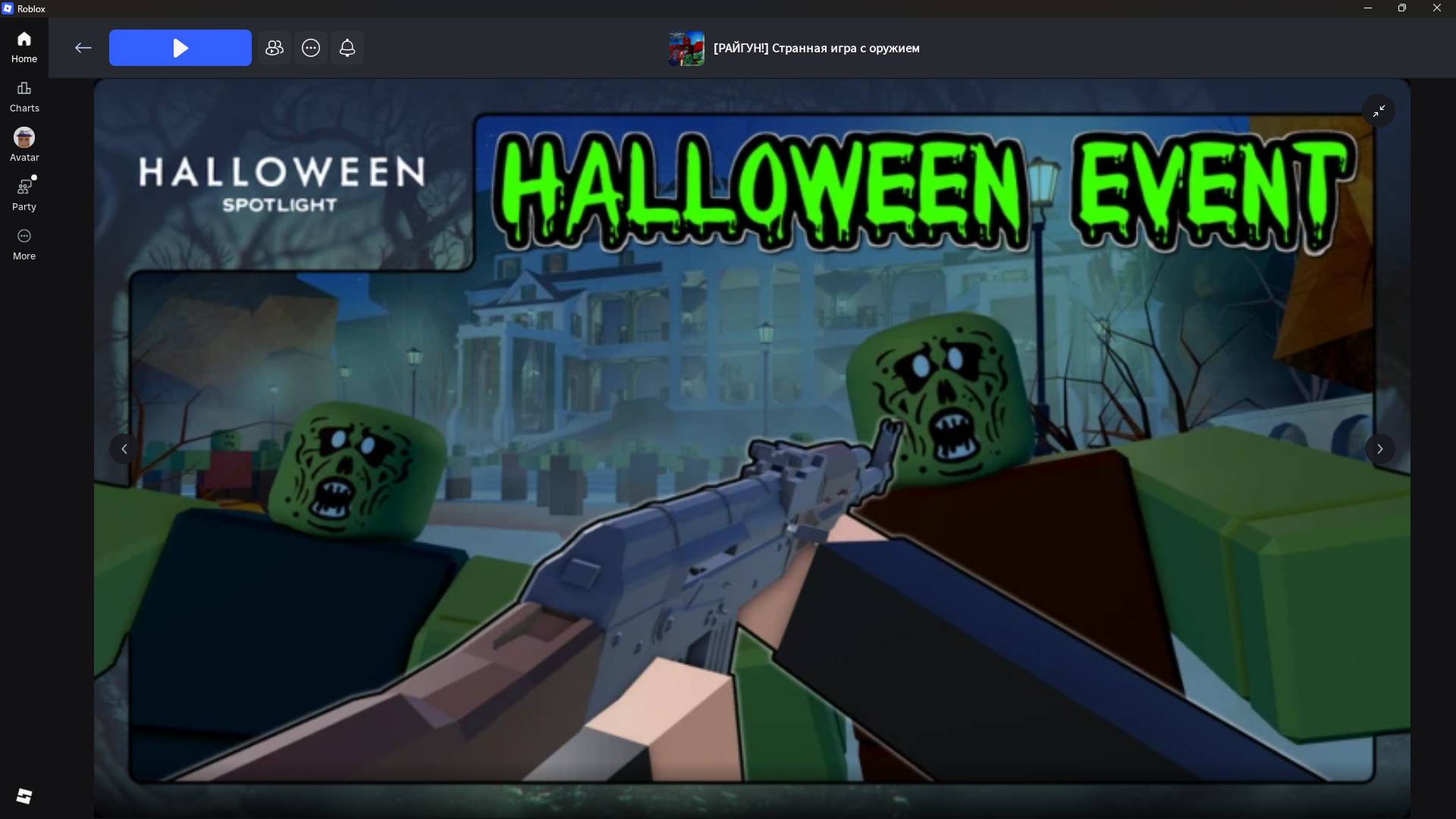Open the top bar ellipsis options menu
The image size is (1456, 819).
click(x=311, y=48)
